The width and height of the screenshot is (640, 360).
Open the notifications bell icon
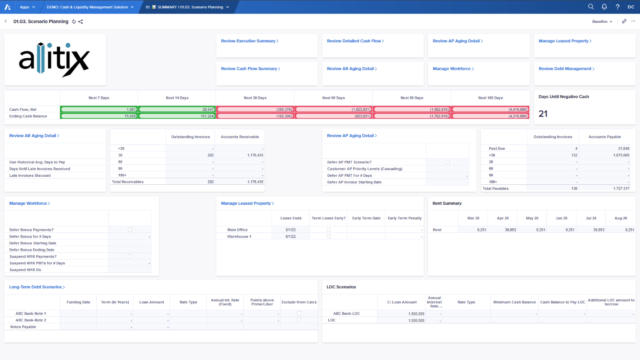[x=604, y=7]
